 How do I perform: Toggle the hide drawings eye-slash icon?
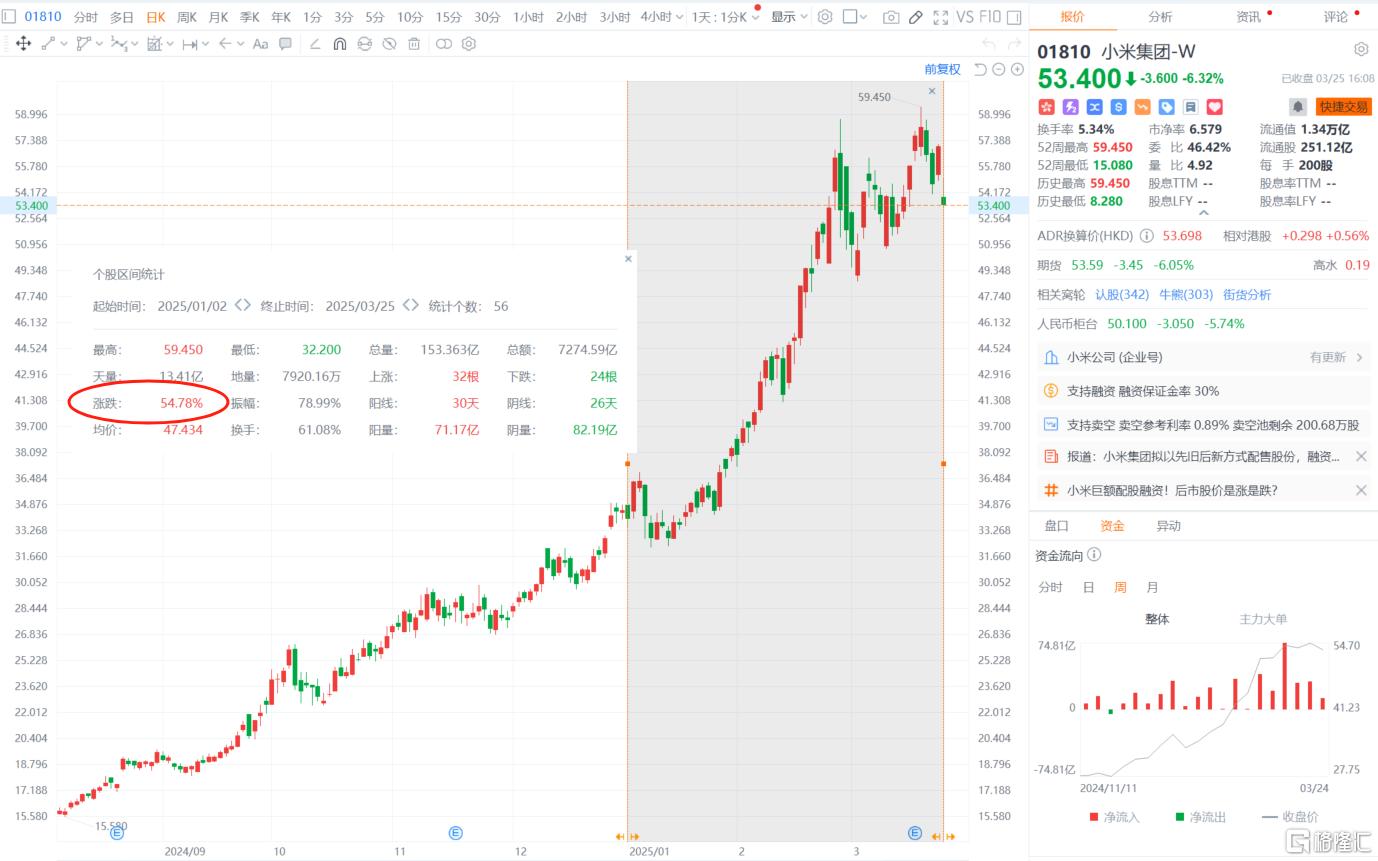tap(389, 44)
